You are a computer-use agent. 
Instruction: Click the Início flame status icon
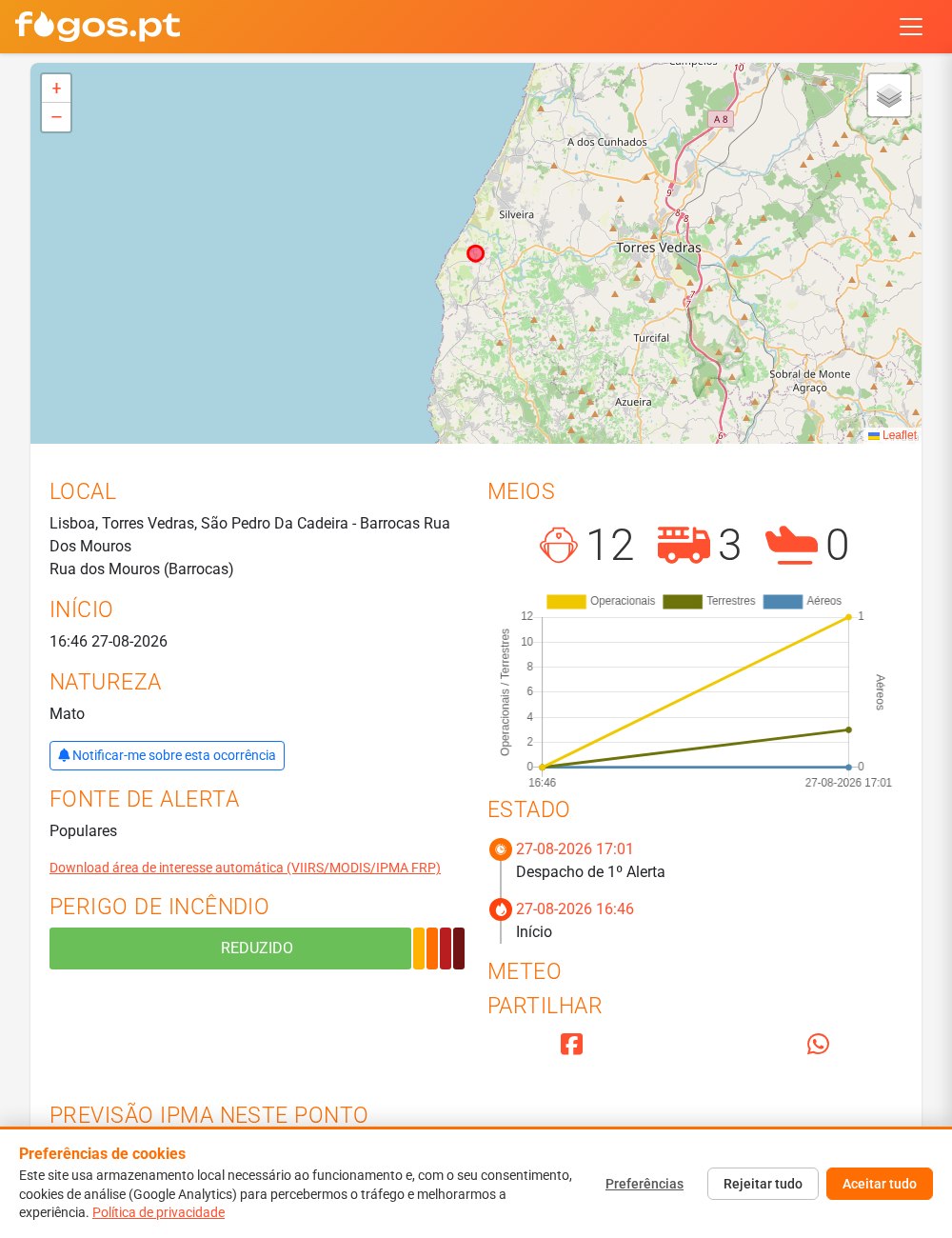coord(501,909)
